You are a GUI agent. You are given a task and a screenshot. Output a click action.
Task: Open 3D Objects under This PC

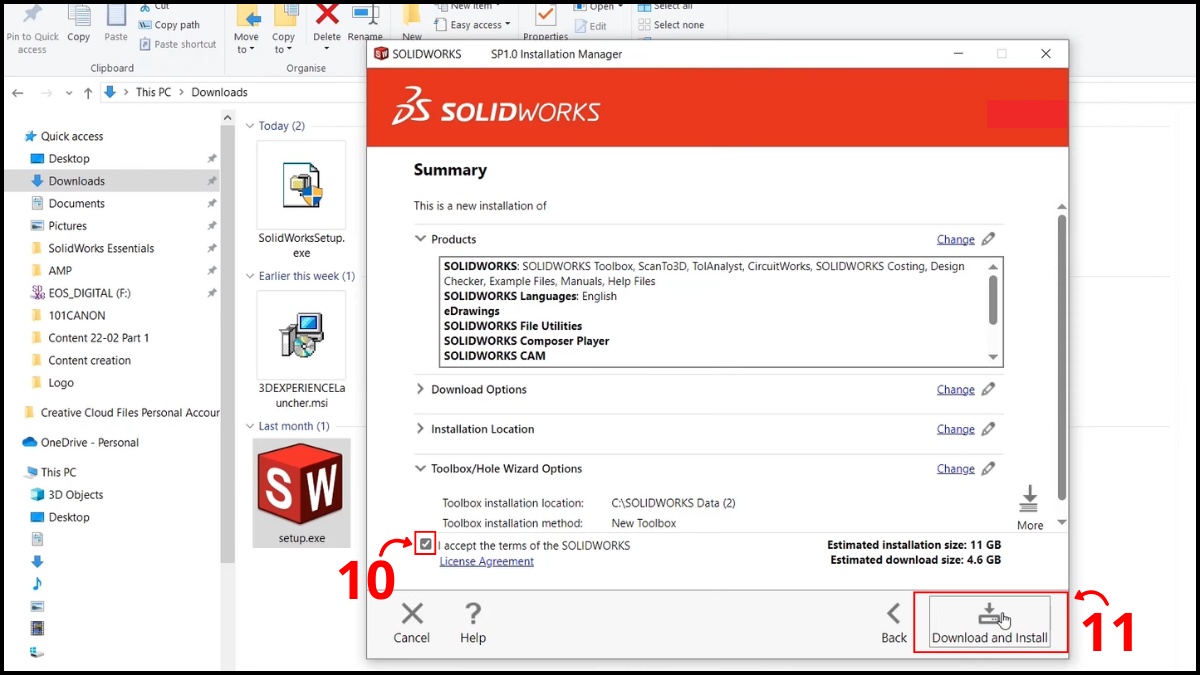tap(76, 495)
